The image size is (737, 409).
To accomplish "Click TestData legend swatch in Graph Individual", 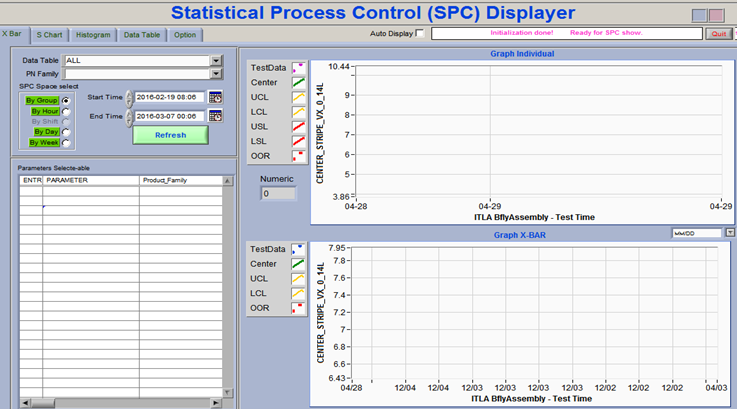I will pyautogui.click(x=298, y=68).
